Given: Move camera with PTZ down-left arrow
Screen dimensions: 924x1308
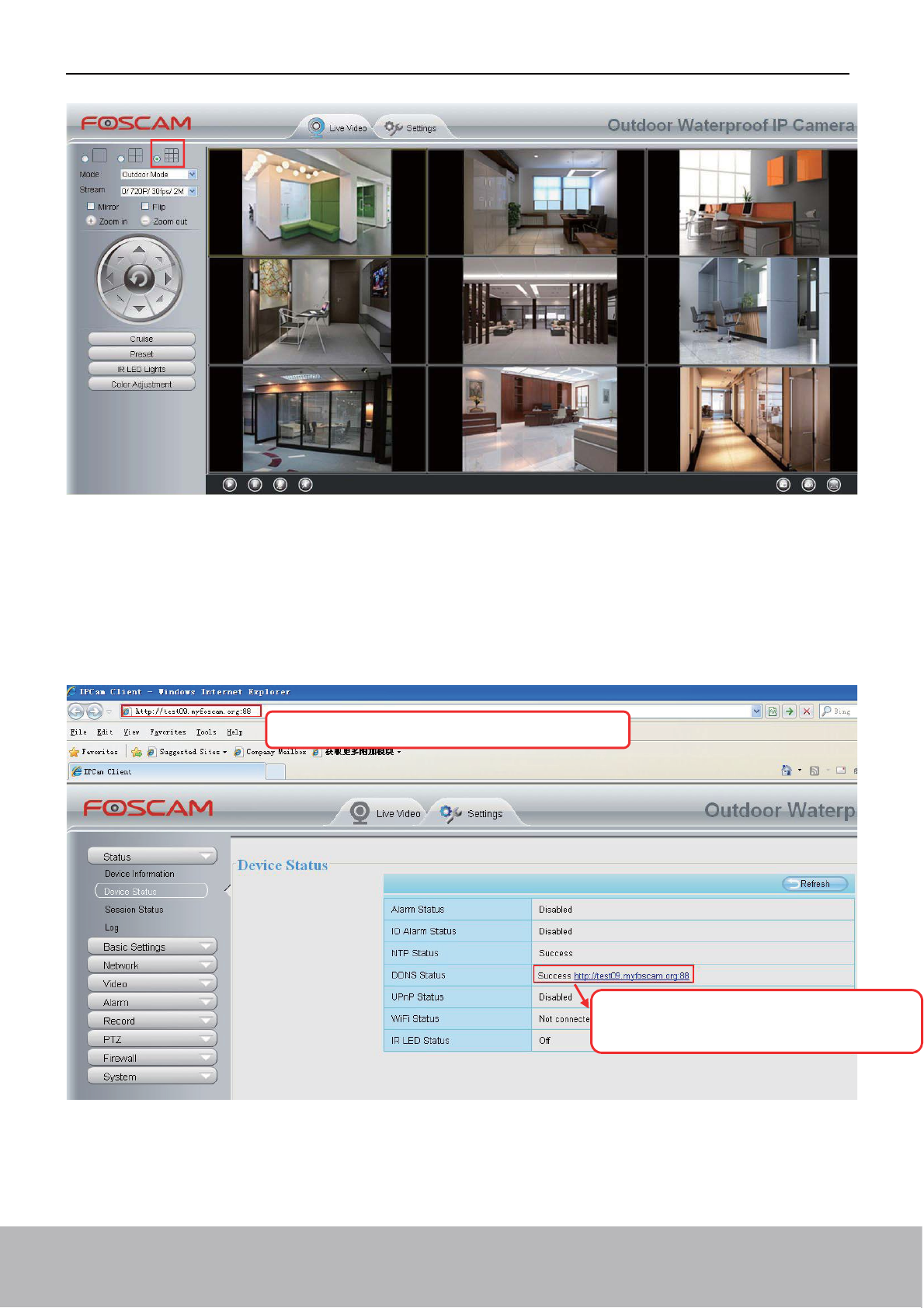Looking at the screenshot, I should 119,298.
